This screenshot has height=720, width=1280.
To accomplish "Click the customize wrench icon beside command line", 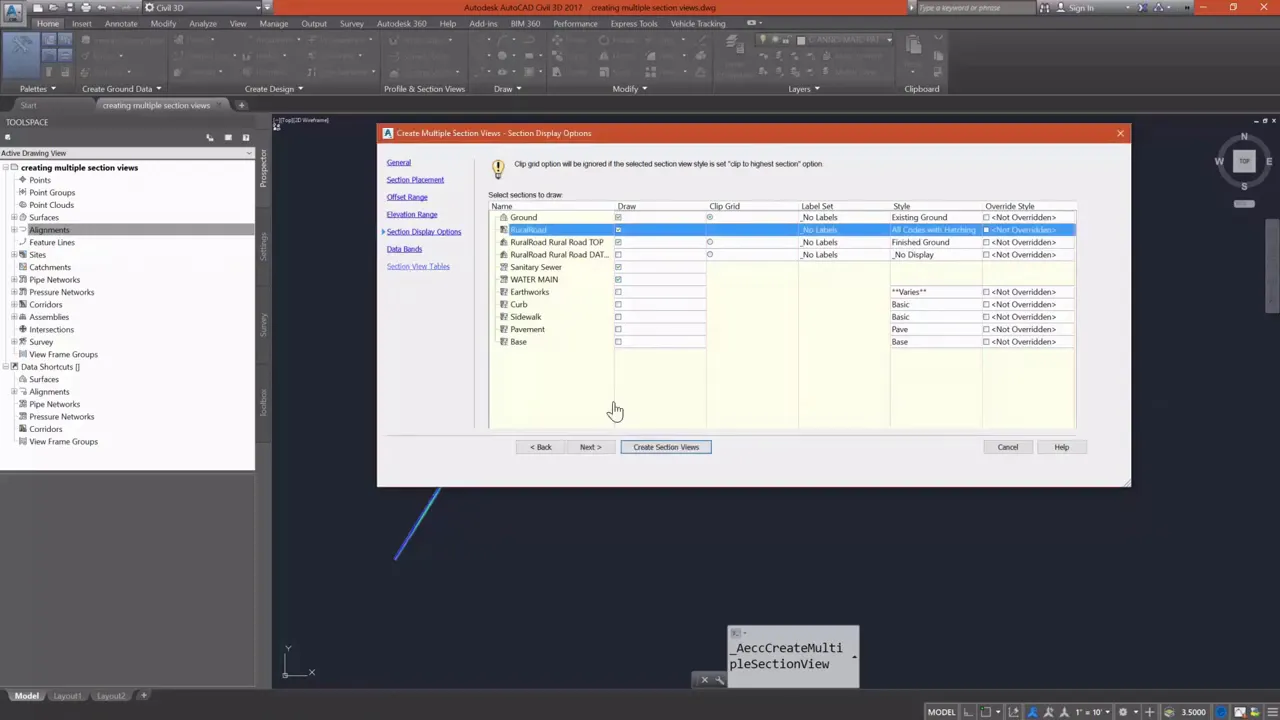I will [x=719, y=680].
